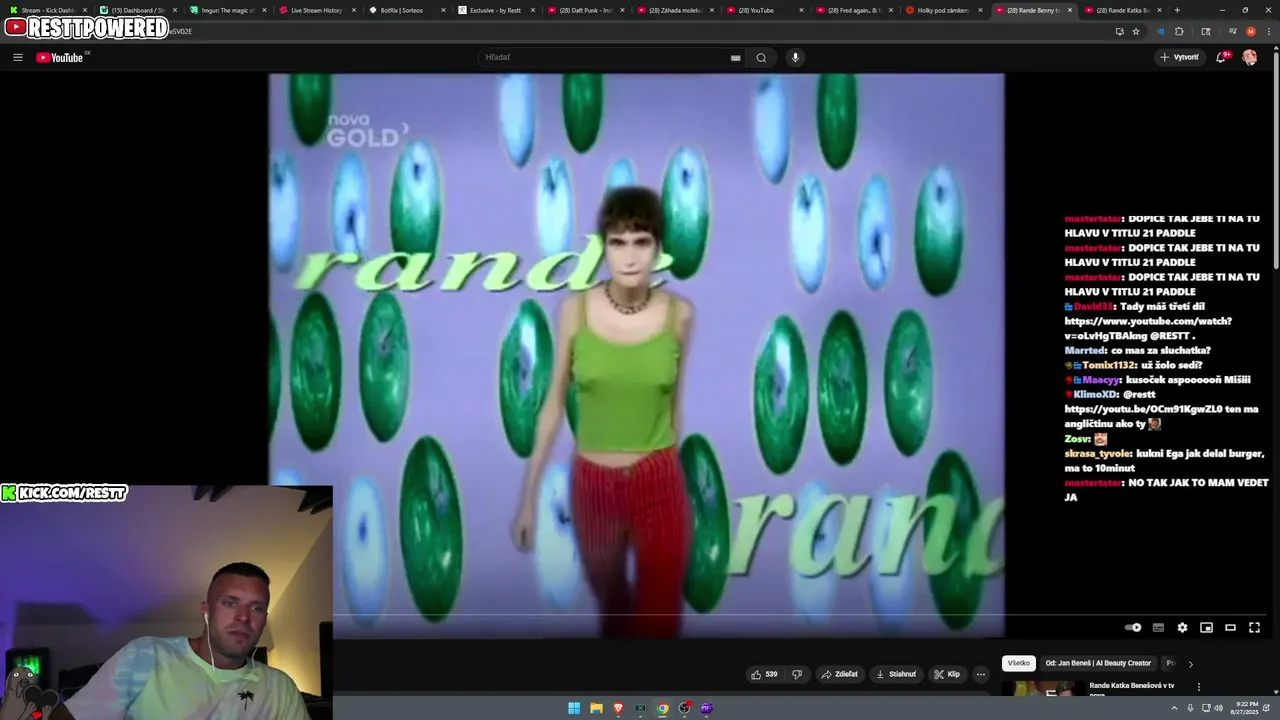Click the Klip clip button

click(x=947, y=674)
